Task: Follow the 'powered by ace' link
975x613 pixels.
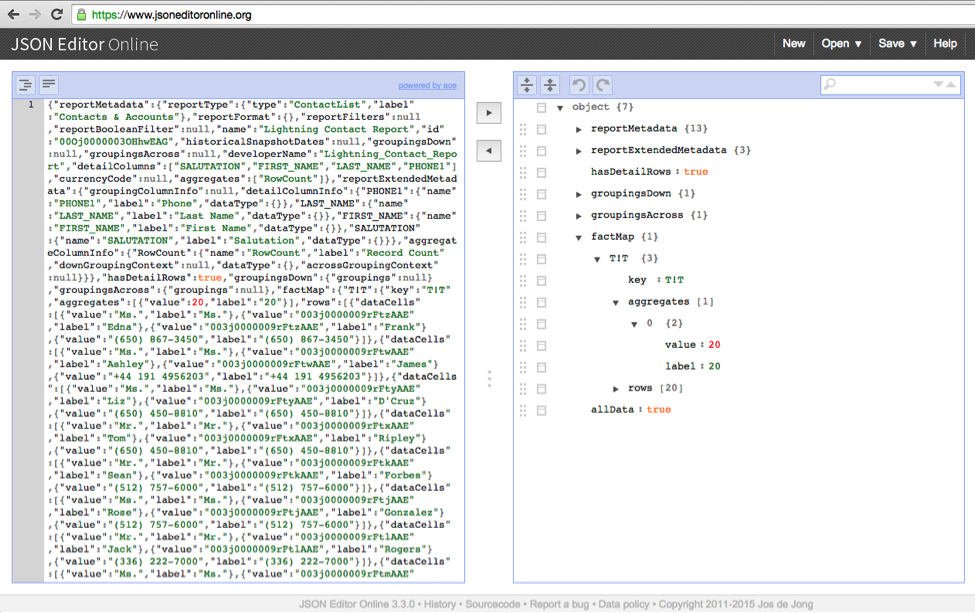Action: point(427,85)
